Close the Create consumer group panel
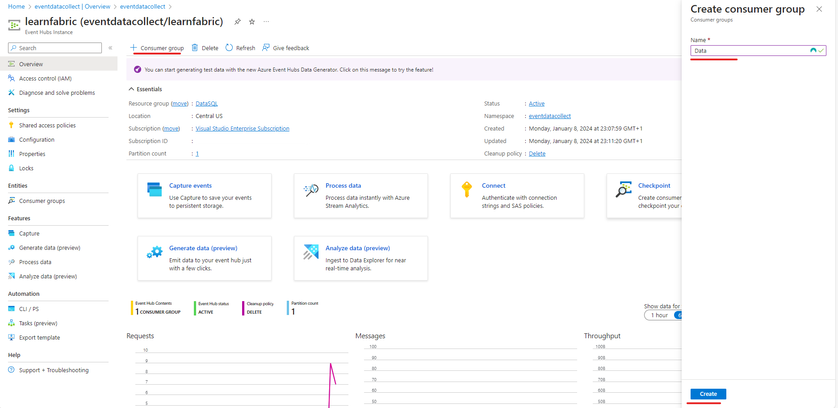The height and width of the screenshot is (408, 838). 819,9
